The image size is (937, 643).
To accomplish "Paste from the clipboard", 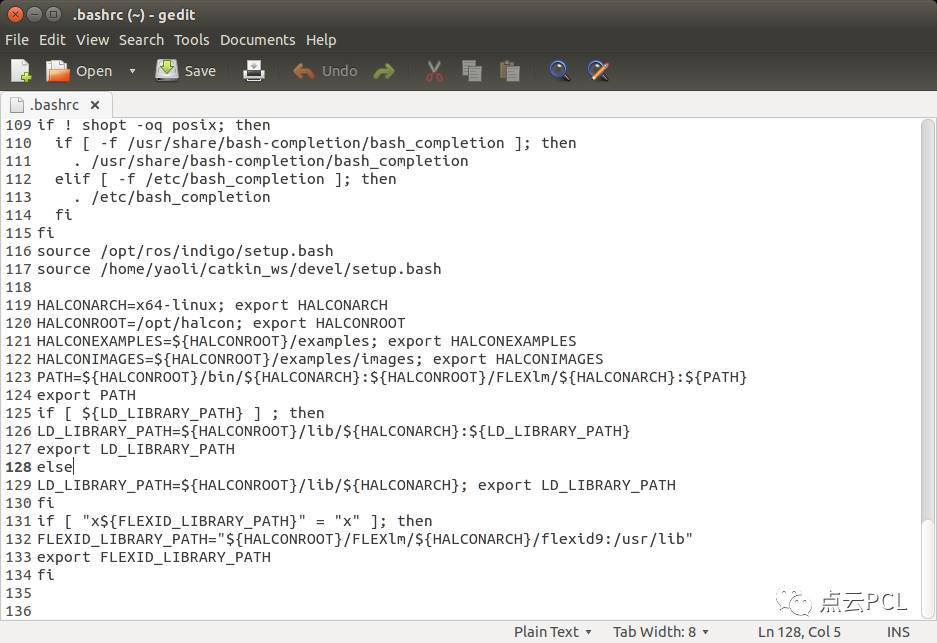I will coord(510,71).
